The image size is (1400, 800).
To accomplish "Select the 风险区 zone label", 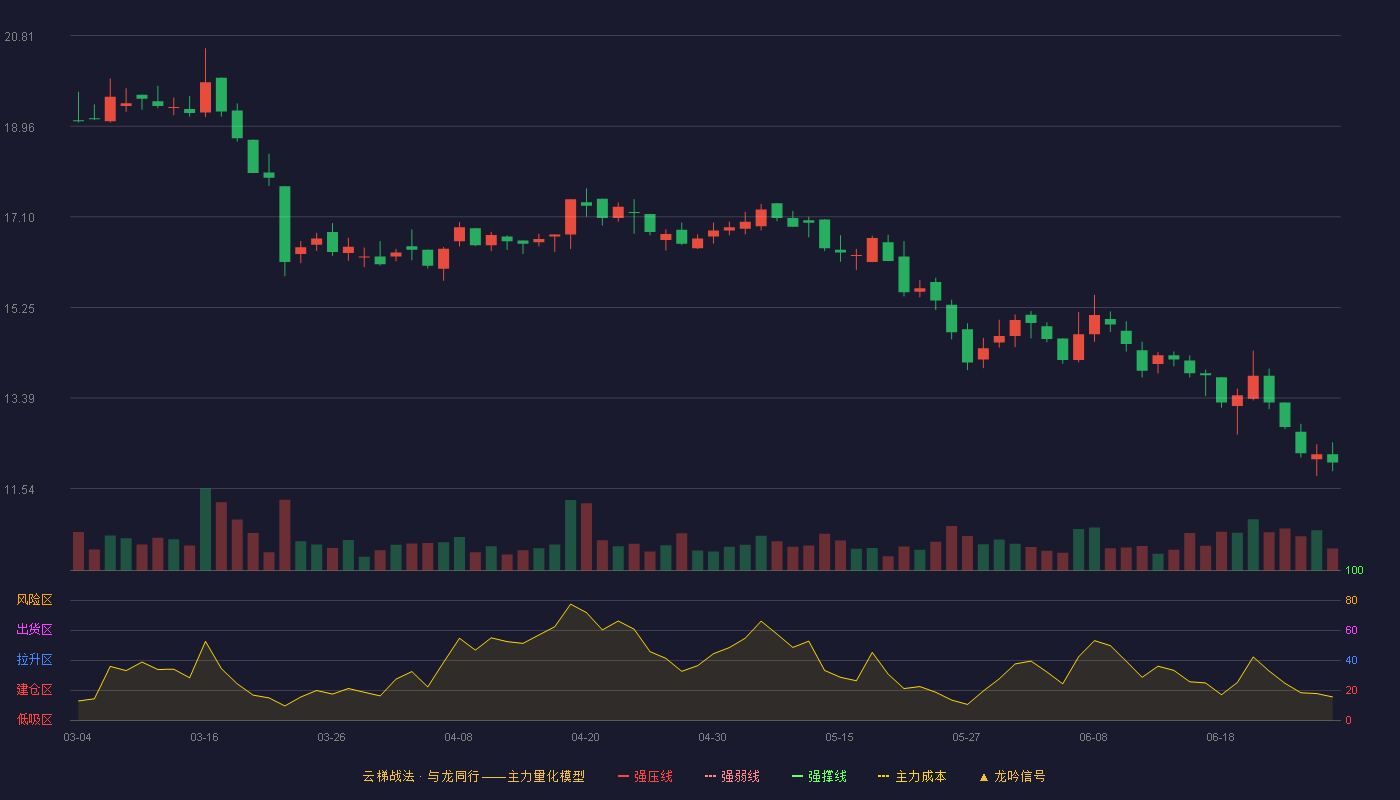I will tap(34, 600).
